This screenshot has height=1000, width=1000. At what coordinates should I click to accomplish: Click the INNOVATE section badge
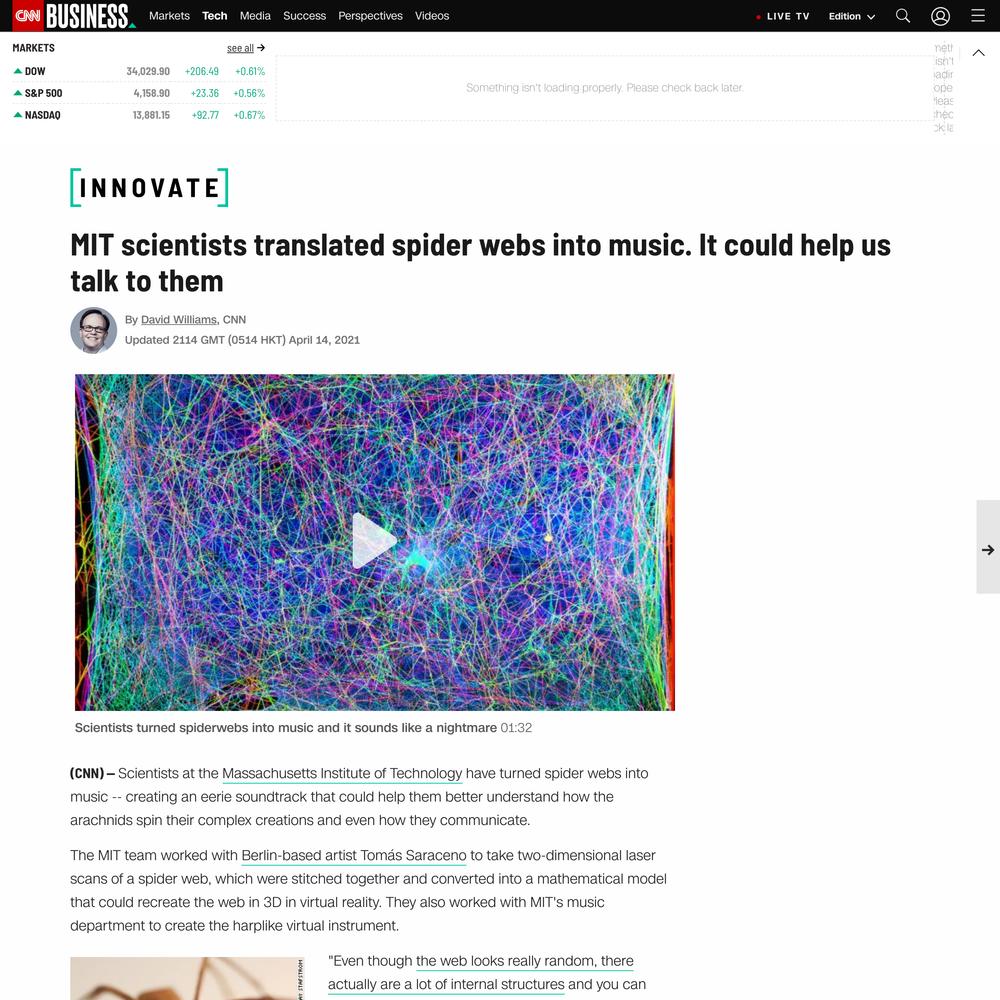(149, 188)
